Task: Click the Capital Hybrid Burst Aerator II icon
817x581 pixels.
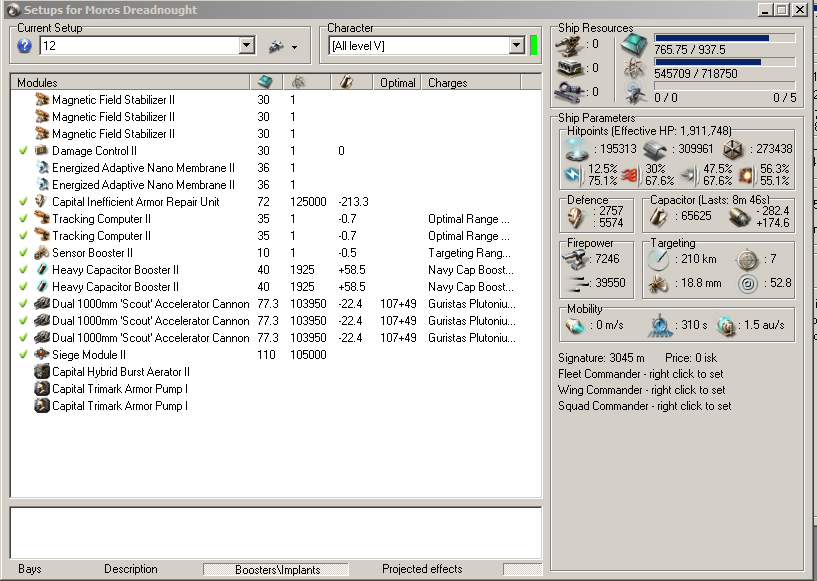Action: (x=42, y=372)
